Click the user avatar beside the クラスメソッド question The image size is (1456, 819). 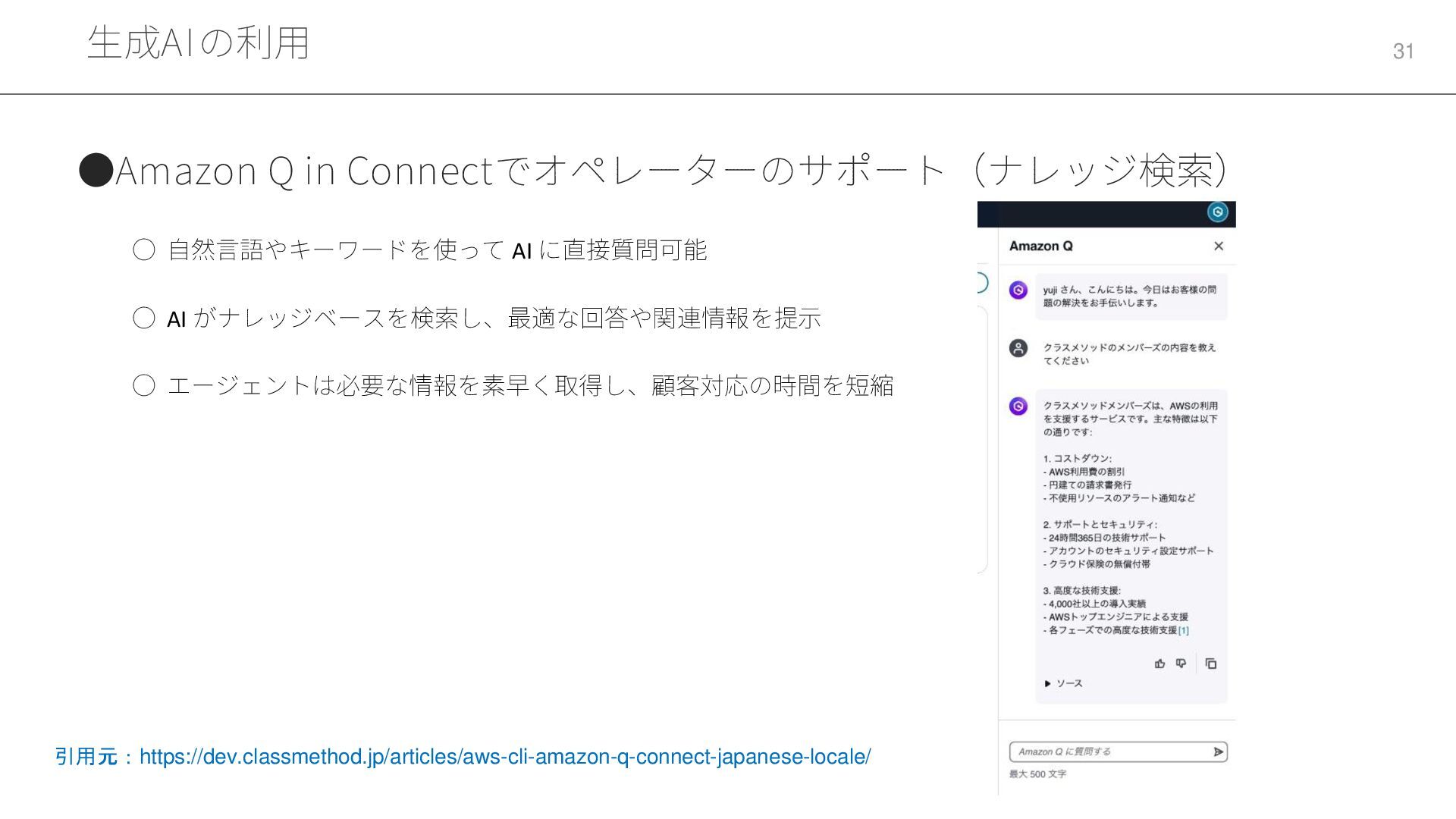click(1018, 348)
